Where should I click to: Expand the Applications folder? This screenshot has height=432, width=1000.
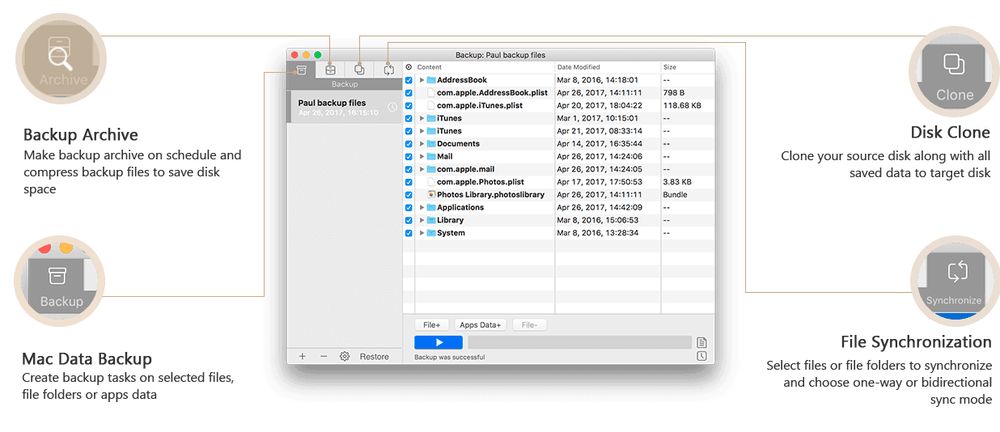tap(422, 207)
